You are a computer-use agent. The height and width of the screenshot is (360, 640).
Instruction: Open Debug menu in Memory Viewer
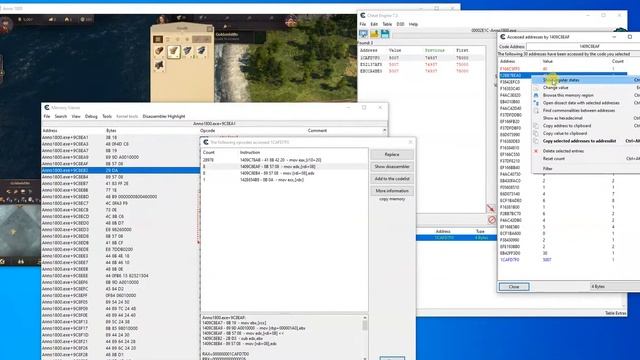pyautogui.click(x=91, y=116)
